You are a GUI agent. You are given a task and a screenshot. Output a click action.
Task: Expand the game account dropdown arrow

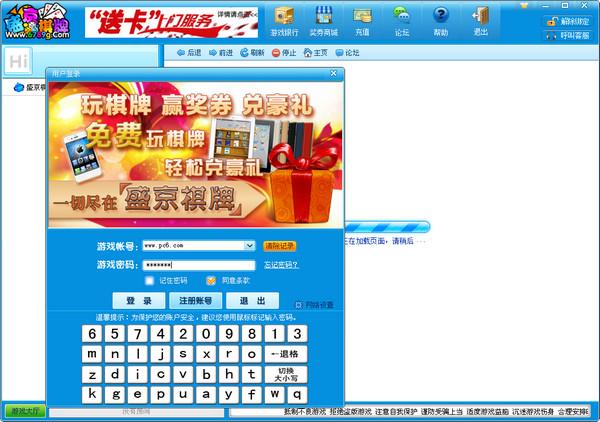[249, 246]
